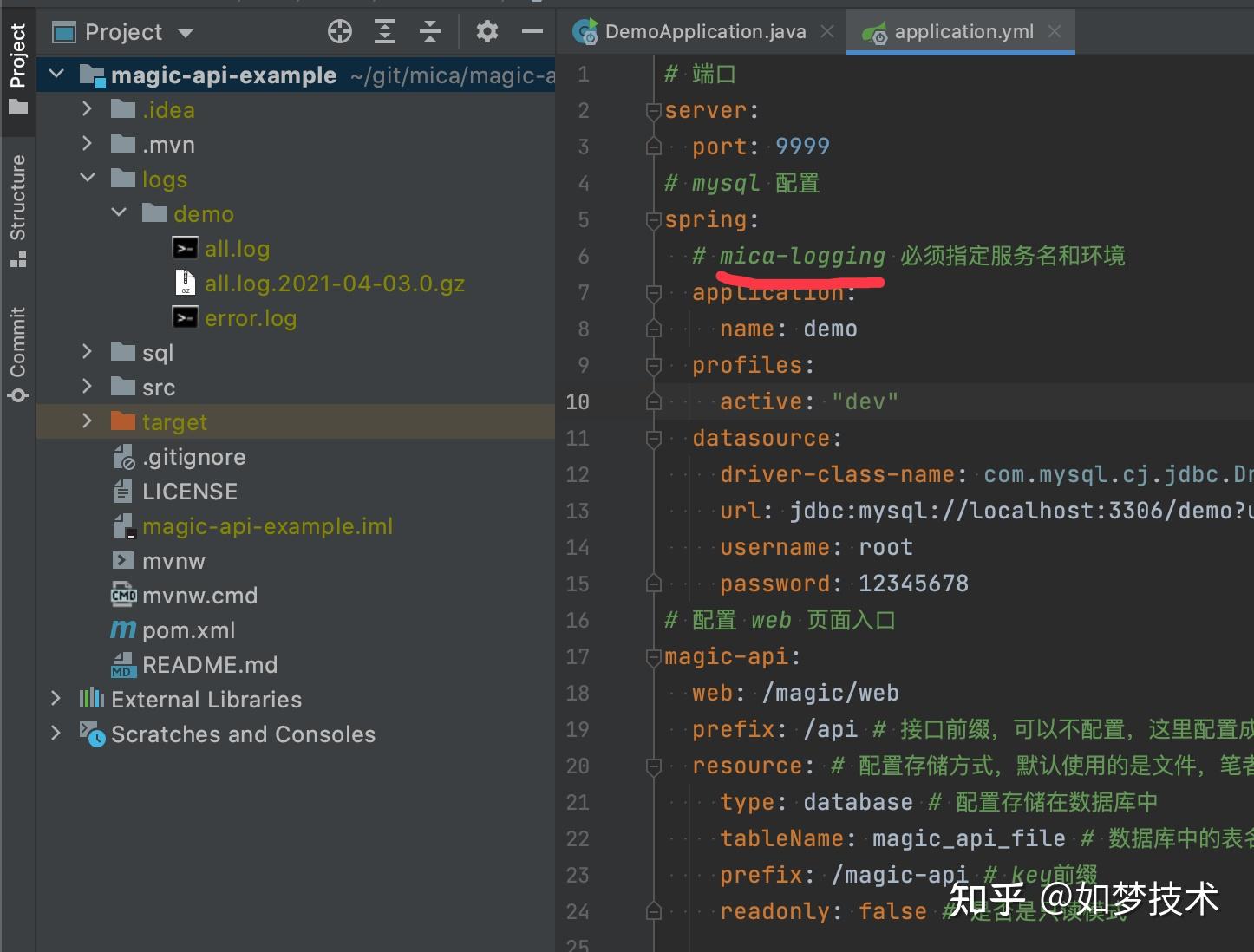Screen dimensions: 1254x952
Task: Click the Maven pom.xml icon
Action: point(123,629)
